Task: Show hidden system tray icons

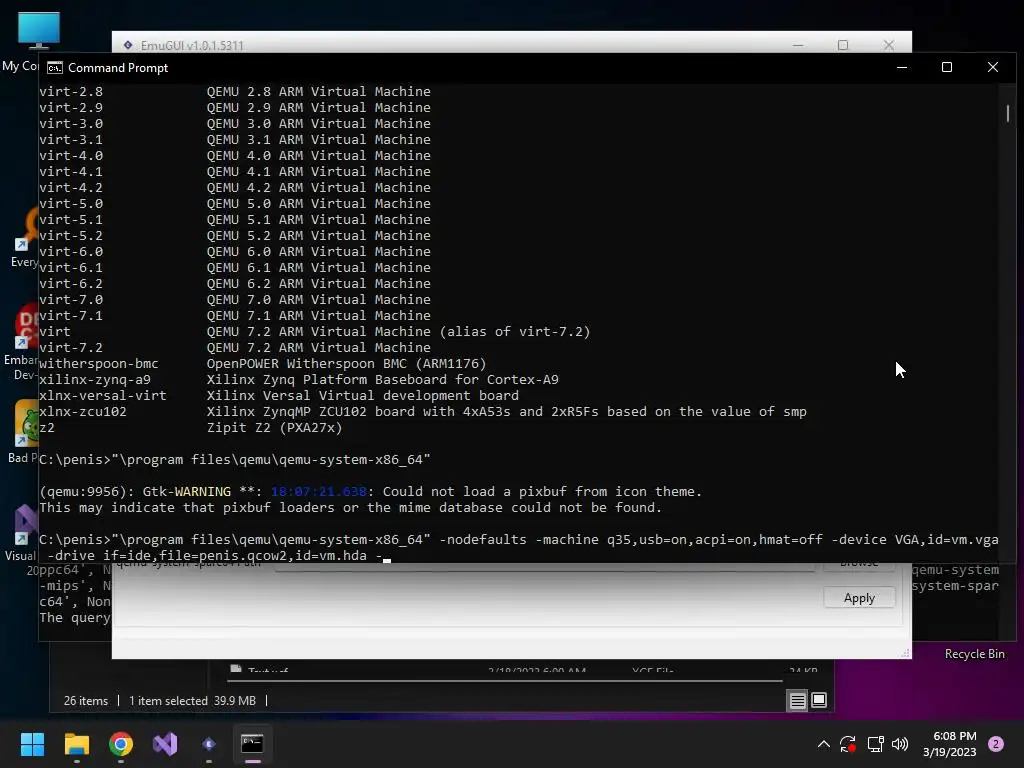Action: coord(824,744)
